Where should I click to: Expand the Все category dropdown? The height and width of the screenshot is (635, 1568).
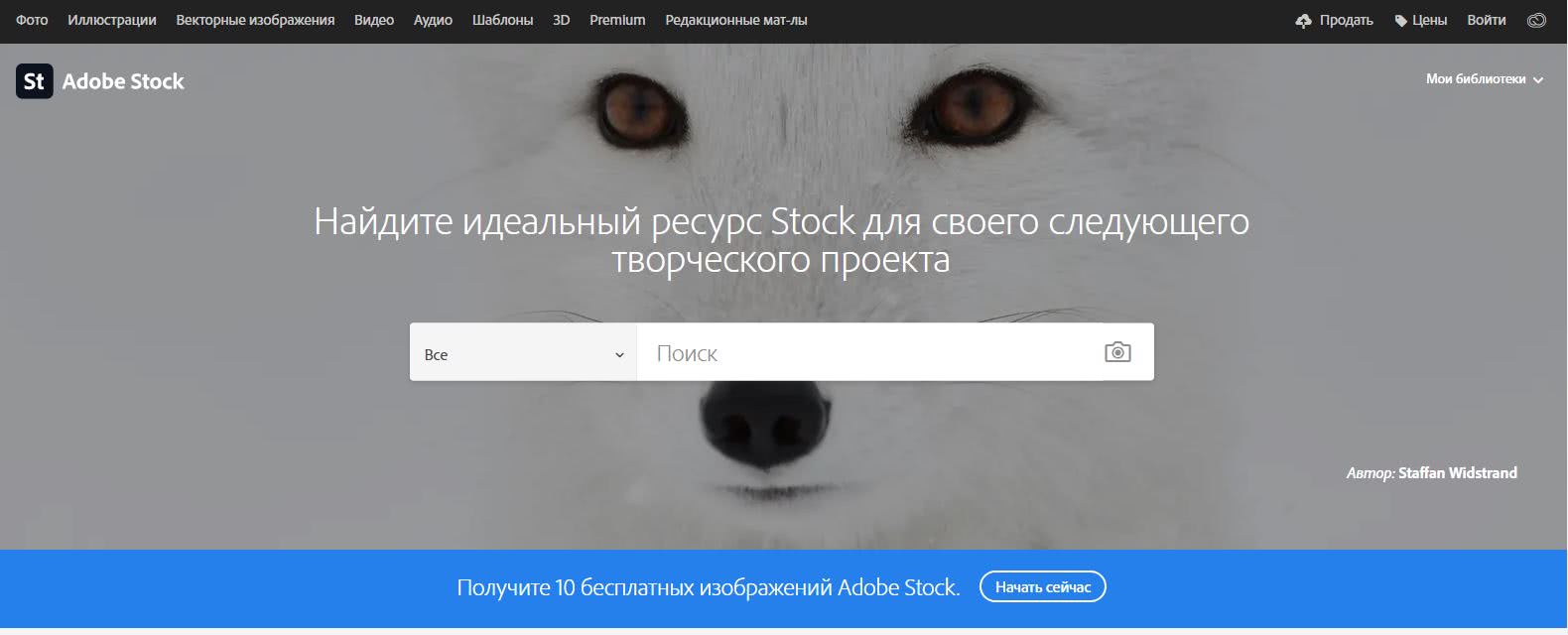click(x=523, y=352)
